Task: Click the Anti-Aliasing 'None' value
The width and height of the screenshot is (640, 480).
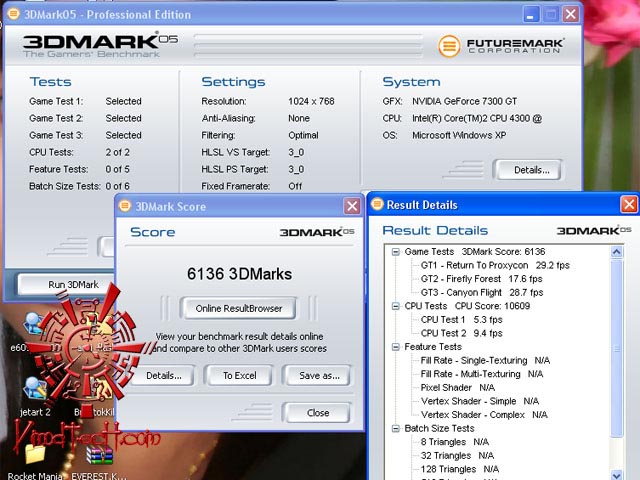Action: [x=299, y=118]
